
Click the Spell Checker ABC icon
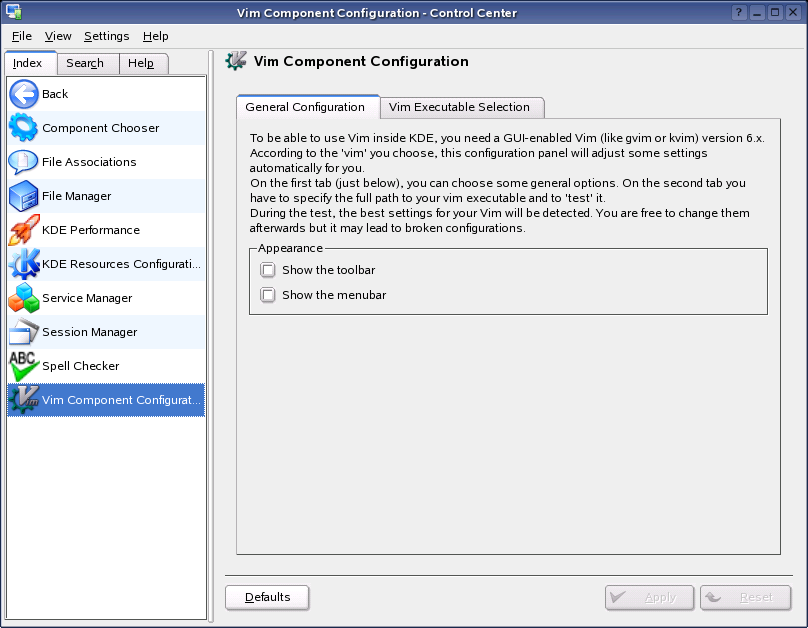point(24,366)
